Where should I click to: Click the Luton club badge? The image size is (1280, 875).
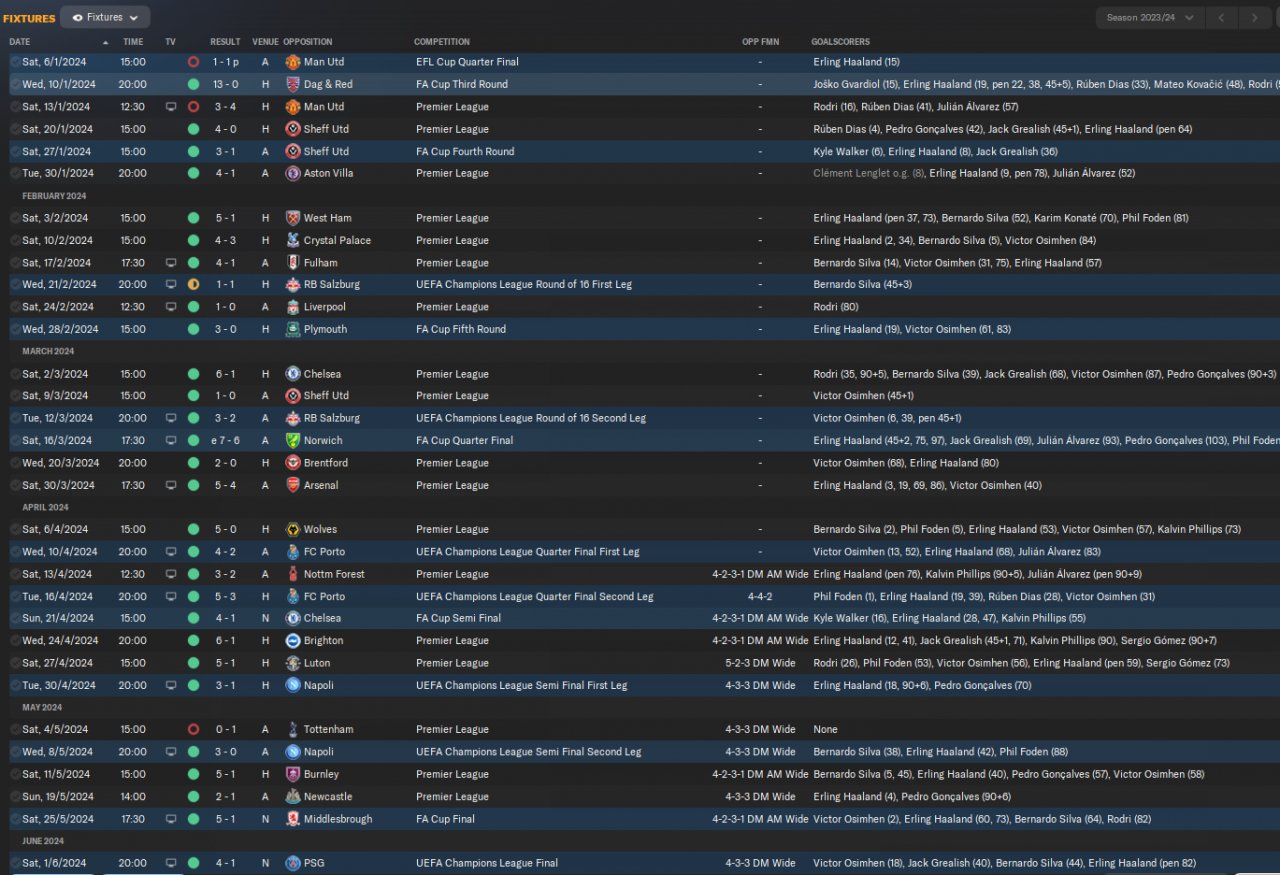pyautogui.click(x=293, y=663)
